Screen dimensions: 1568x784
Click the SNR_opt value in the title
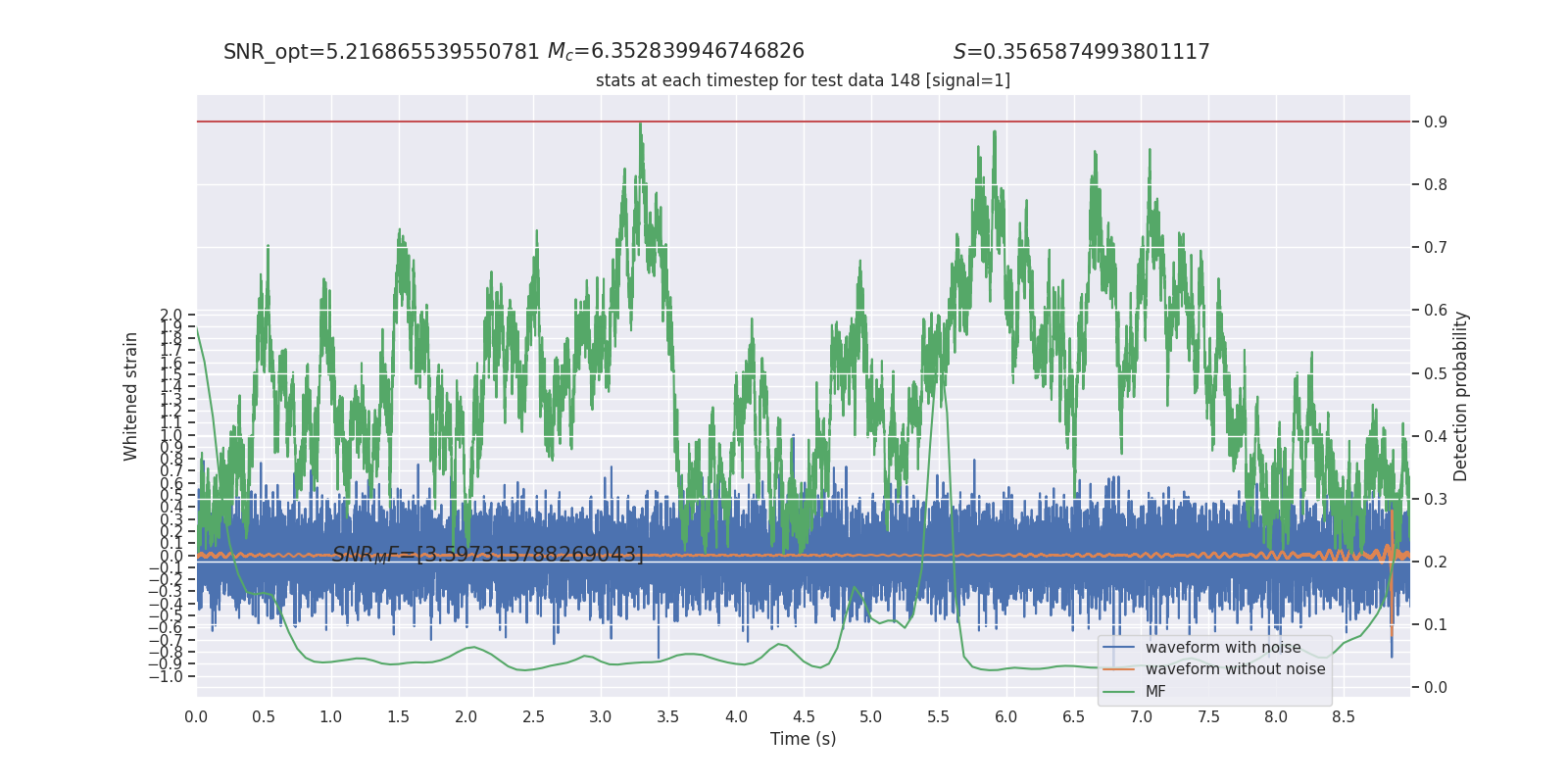coord(381,52)
